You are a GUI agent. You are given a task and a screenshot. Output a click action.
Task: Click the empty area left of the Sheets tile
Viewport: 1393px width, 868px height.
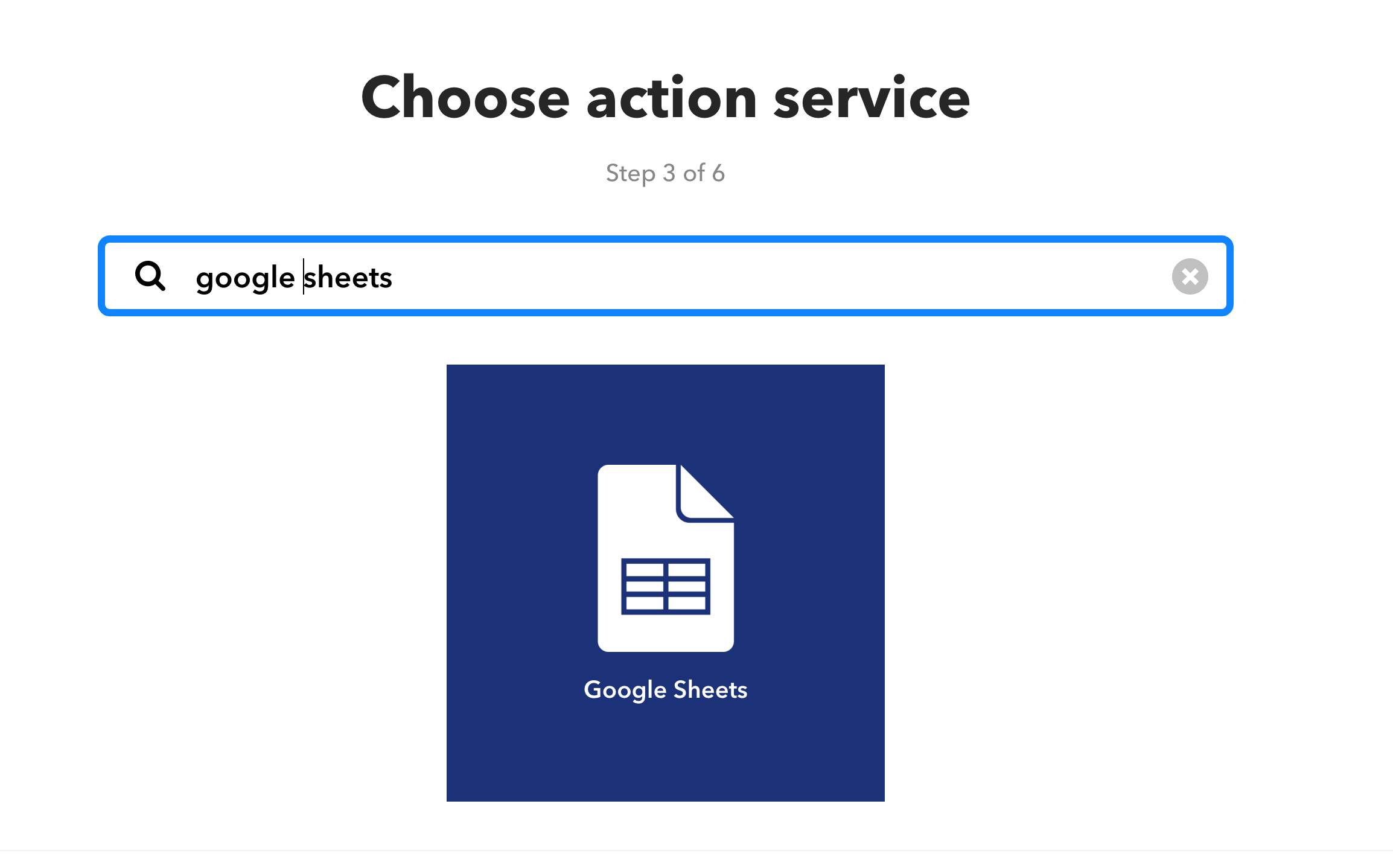241,579
